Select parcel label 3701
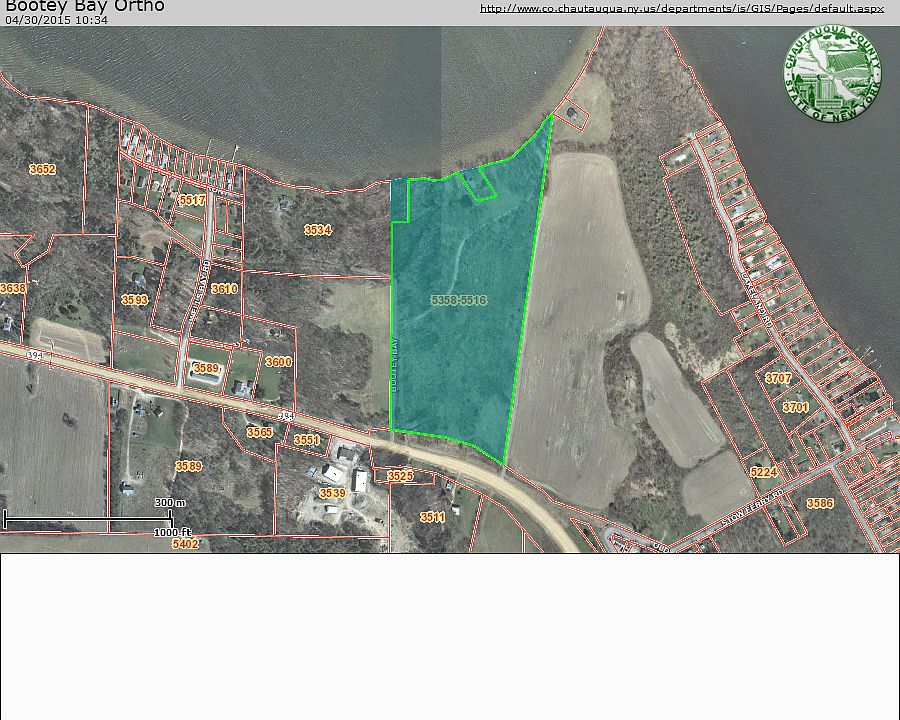The height and width of the screenshot is (720, 900). click(x=796, y=407)
